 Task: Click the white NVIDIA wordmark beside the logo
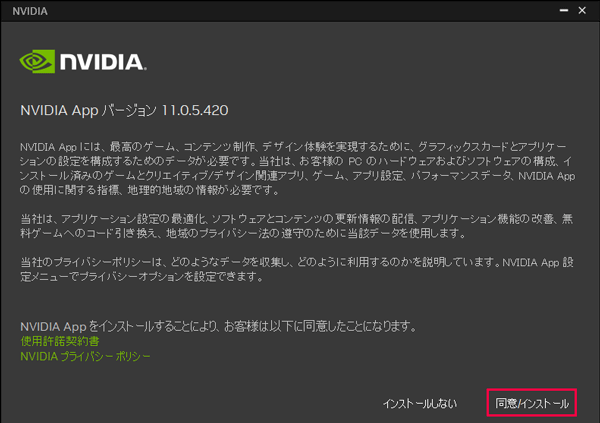(x=103, y=62)
